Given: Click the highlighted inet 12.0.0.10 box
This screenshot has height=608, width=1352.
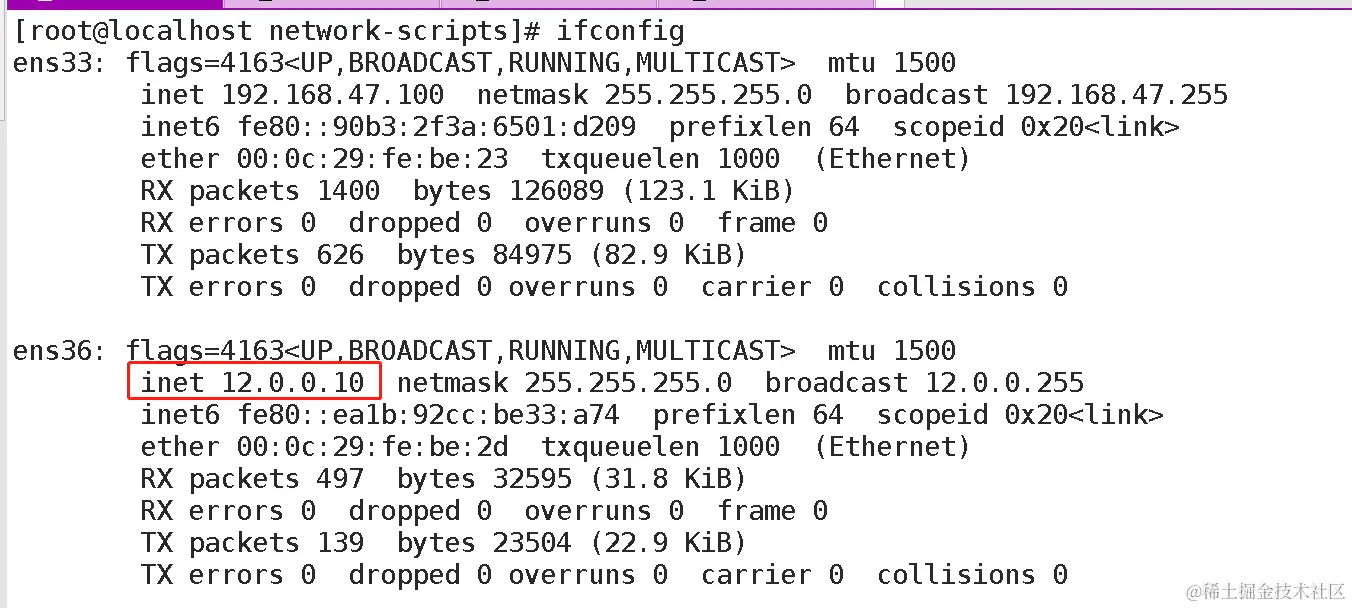Looking at the screenshot, I should 255,382.
